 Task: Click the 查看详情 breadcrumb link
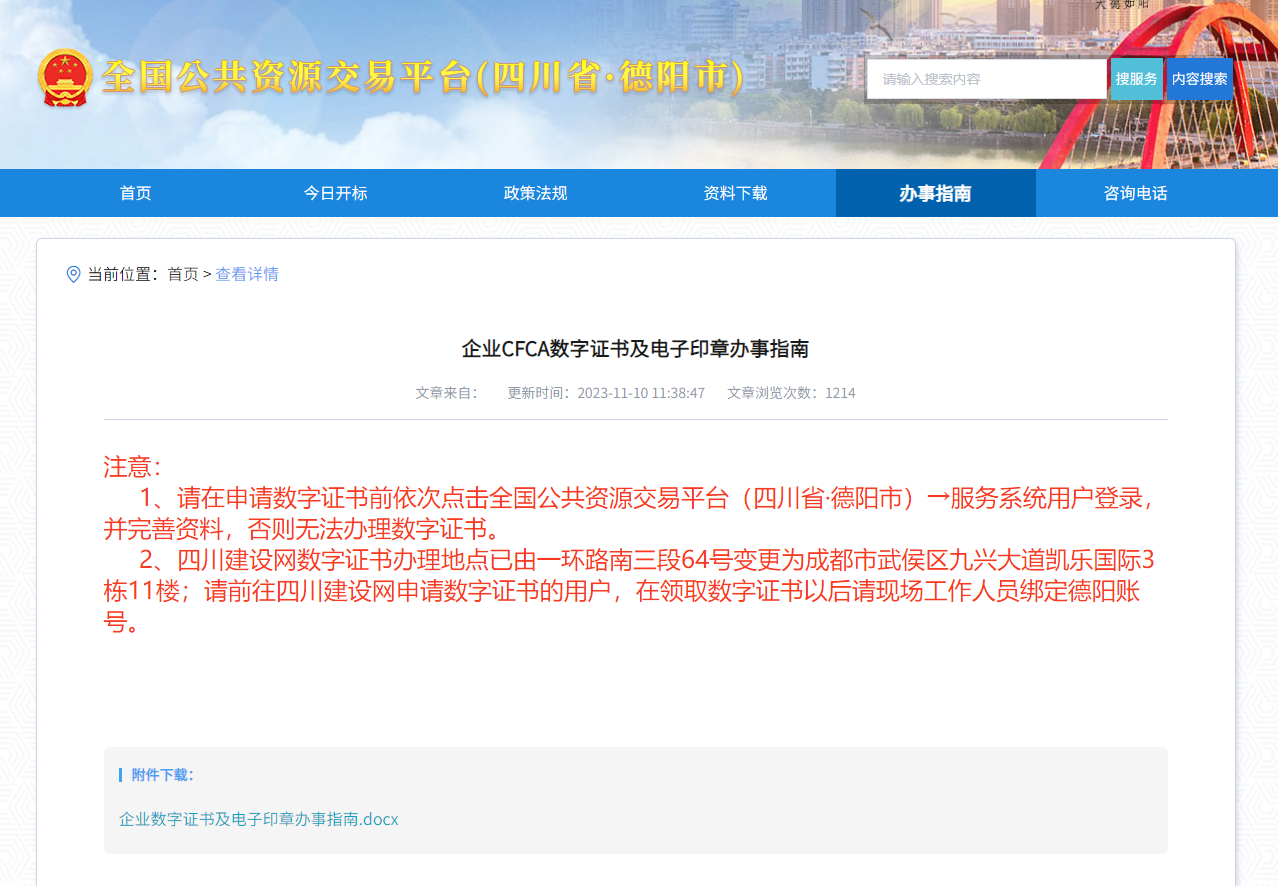pos(247,274)
